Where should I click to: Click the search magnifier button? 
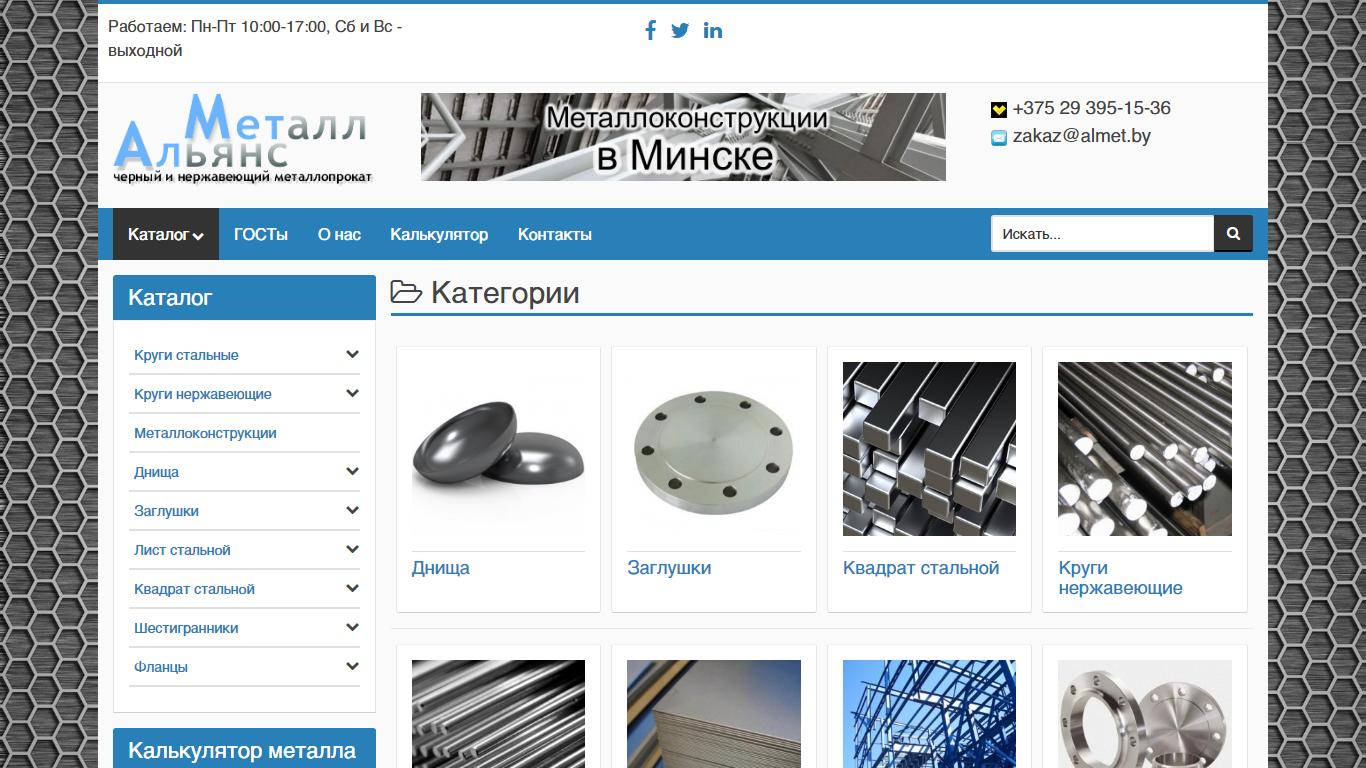1233,234
